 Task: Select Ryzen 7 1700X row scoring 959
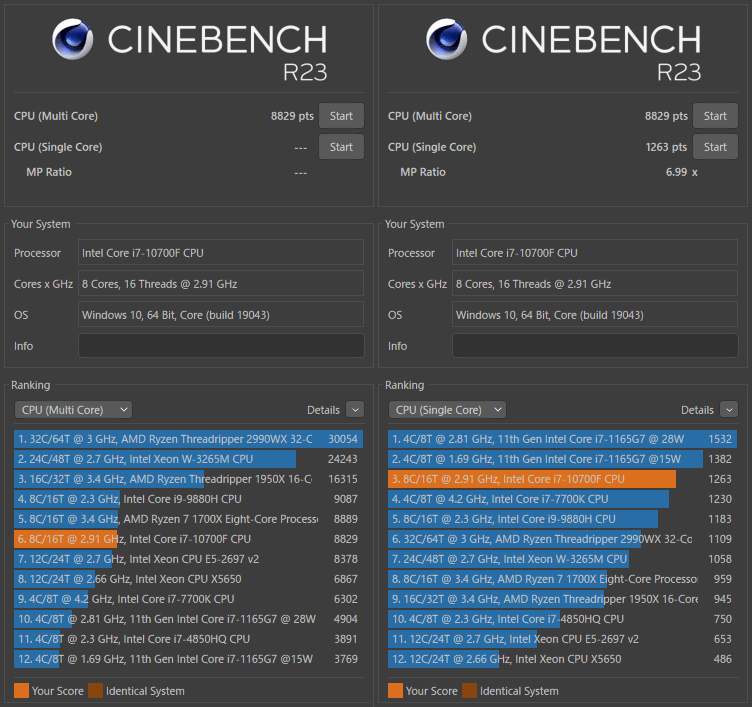tap(563, 579)
